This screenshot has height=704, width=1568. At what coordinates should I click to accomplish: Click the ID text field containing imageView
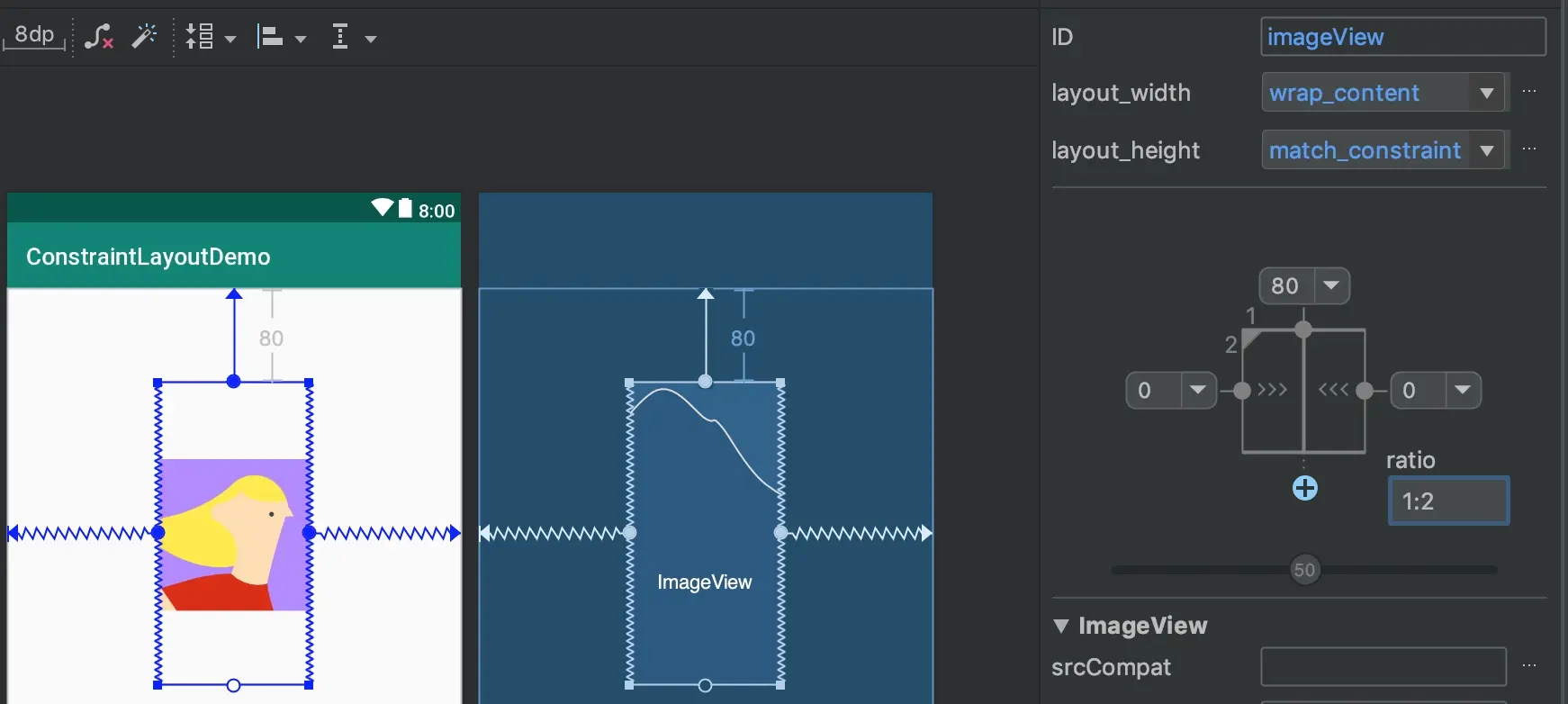point(1402,37)
